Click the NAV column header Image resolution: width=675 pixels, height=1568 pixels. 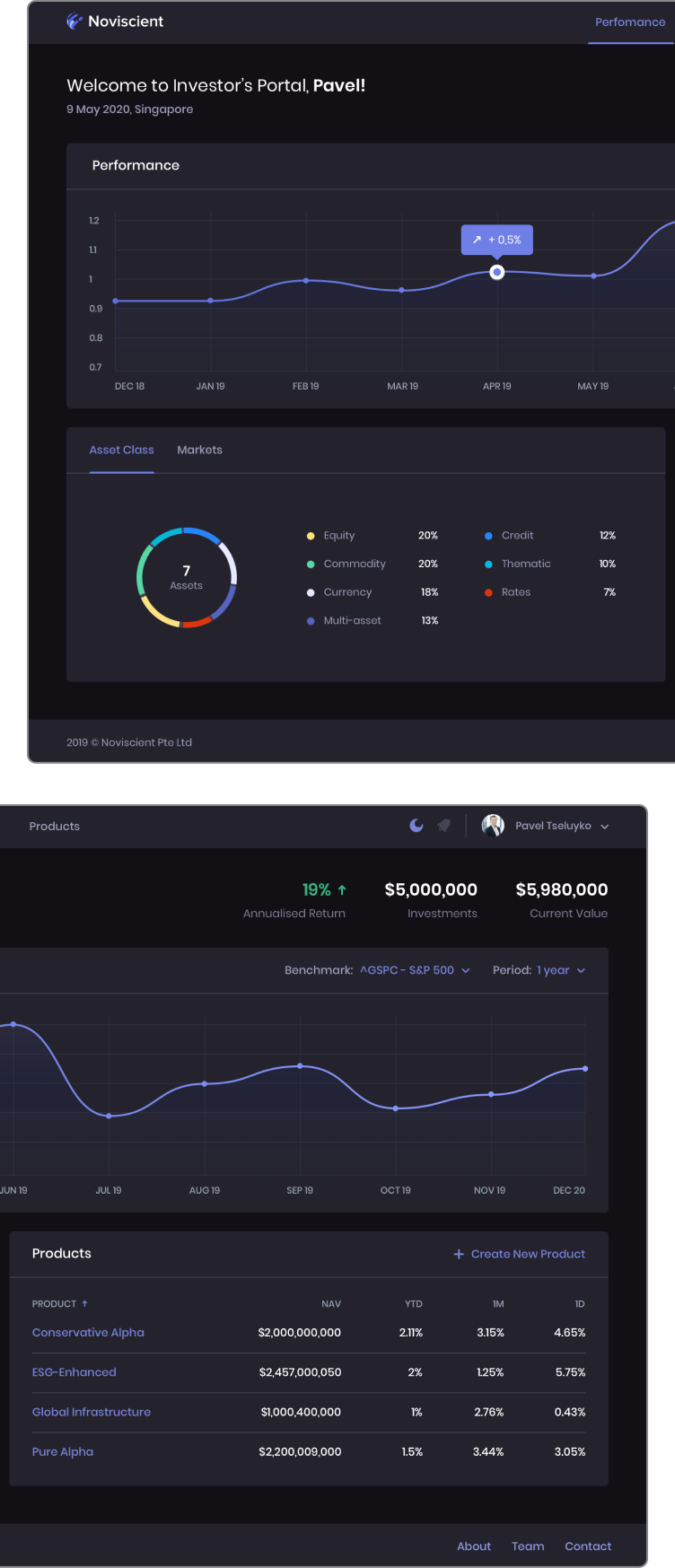331,1303
